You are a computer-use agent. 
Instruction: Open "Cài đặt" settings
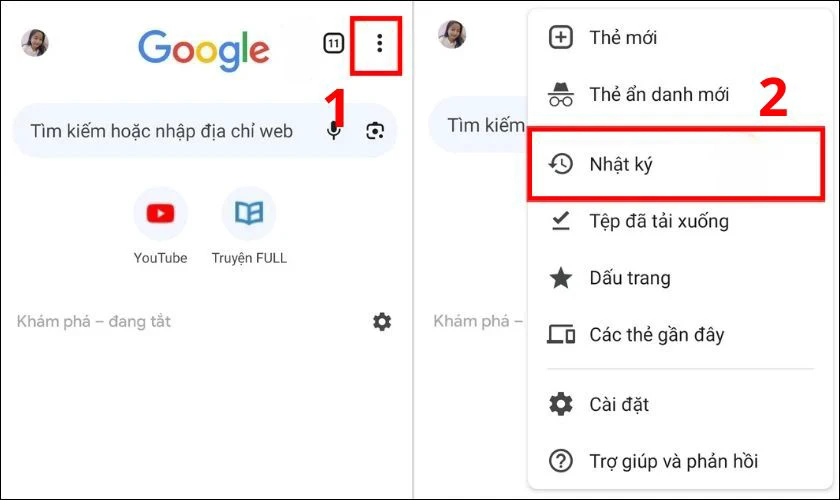619,404
